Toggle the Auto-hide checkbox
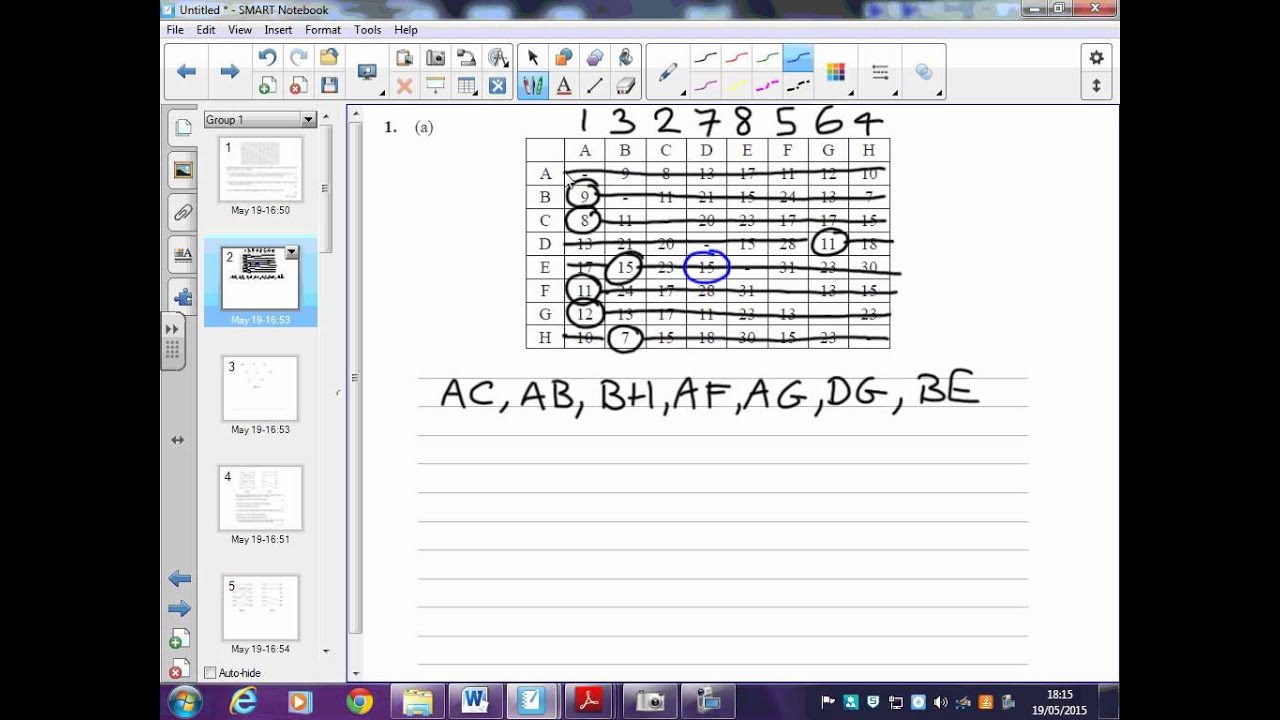1280x720 pixels. (210, 673)
